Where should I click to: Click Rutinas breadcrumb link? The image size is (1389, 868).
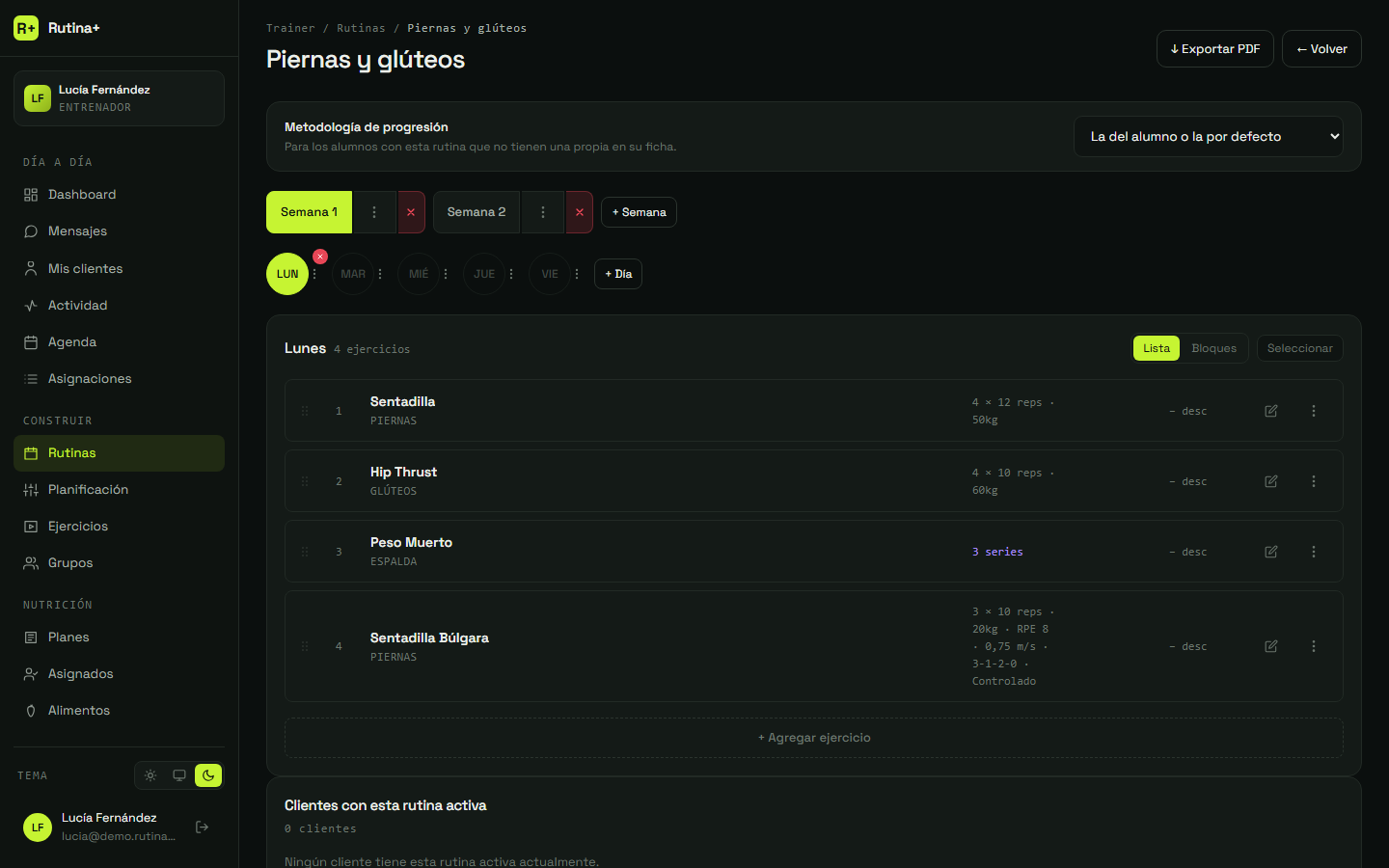[x=361, y=28]
